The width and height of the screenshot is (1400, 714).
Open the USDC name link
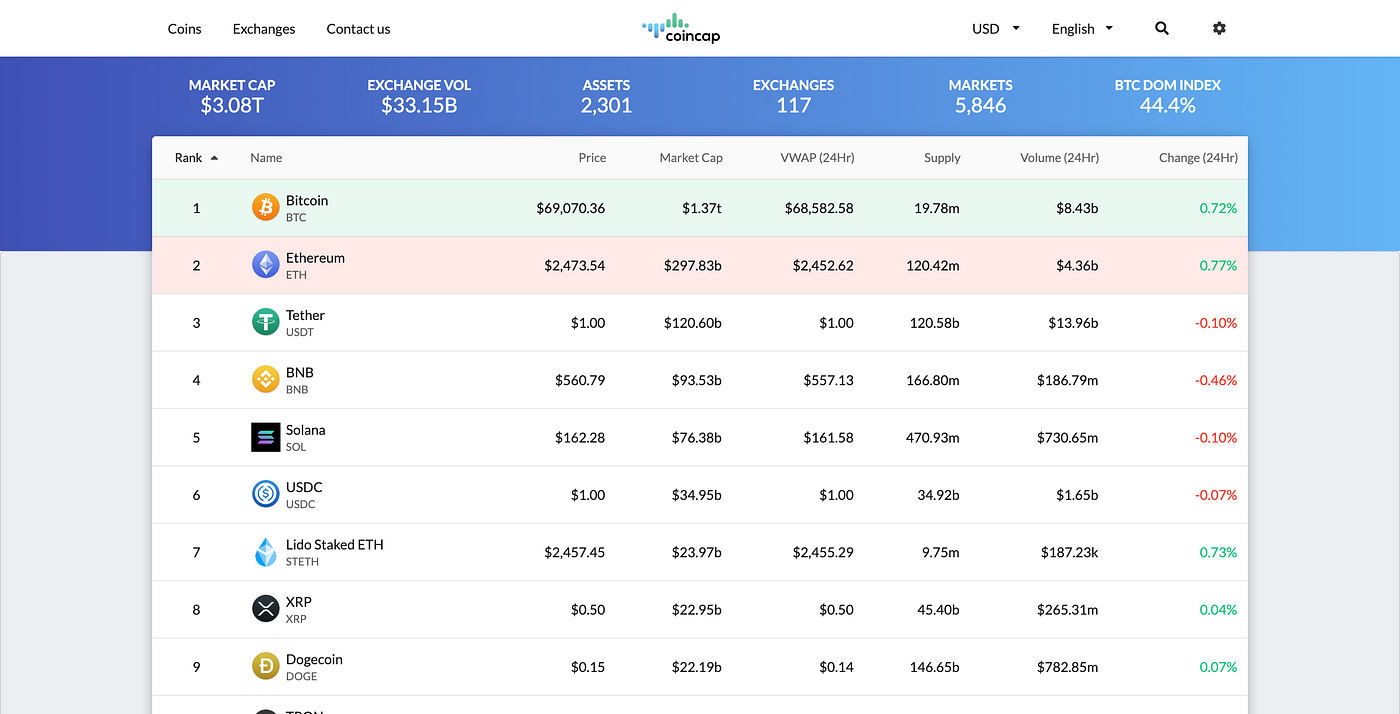(304, 487)
